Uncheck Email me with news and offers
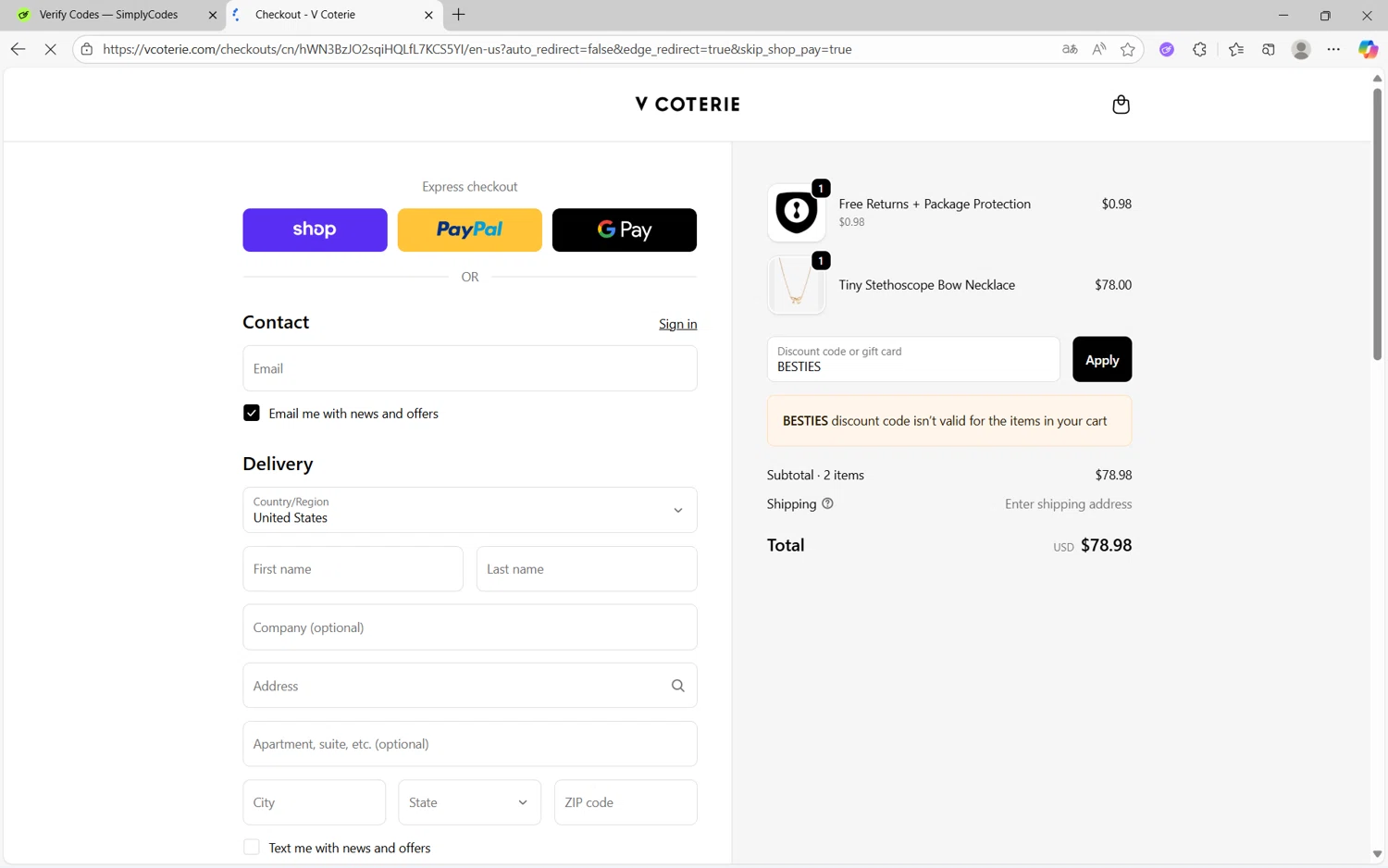 coord(252,413)
